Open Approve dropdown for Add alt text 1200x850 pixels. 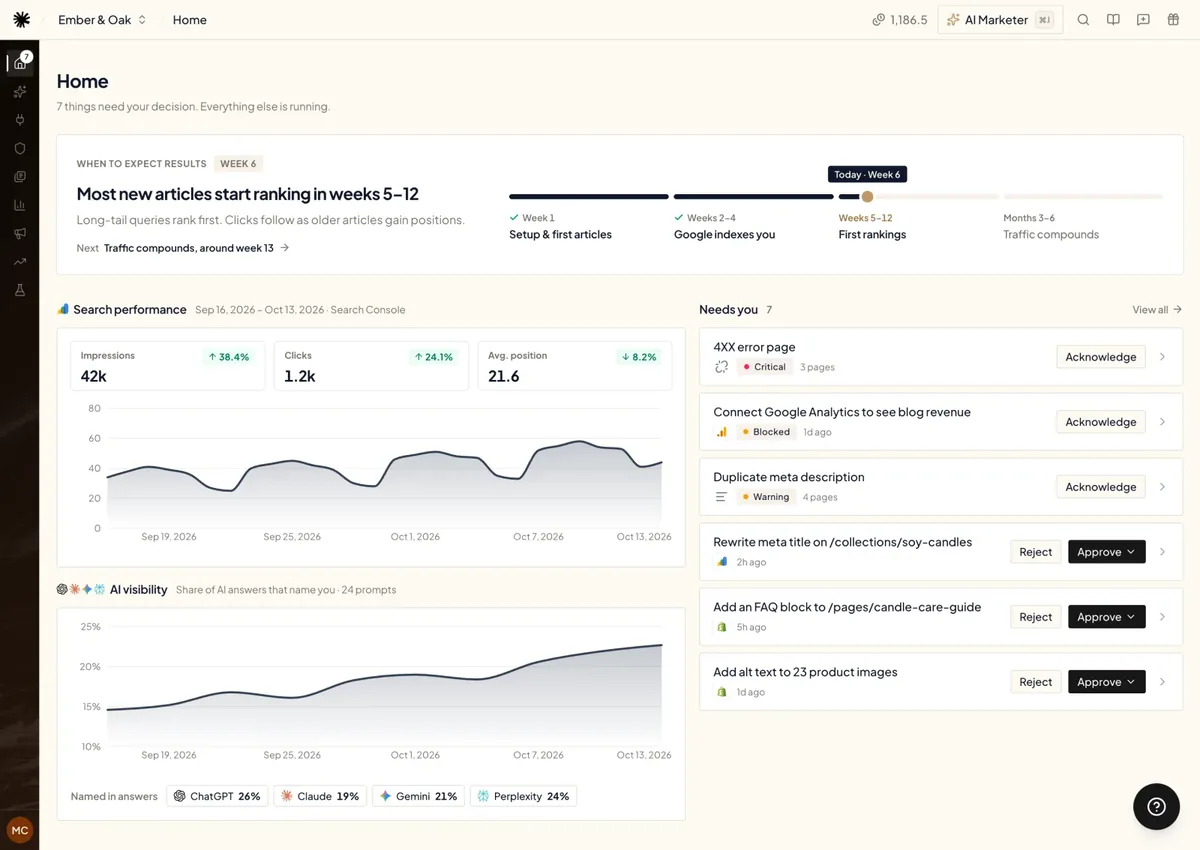(x=1106, y=682)
